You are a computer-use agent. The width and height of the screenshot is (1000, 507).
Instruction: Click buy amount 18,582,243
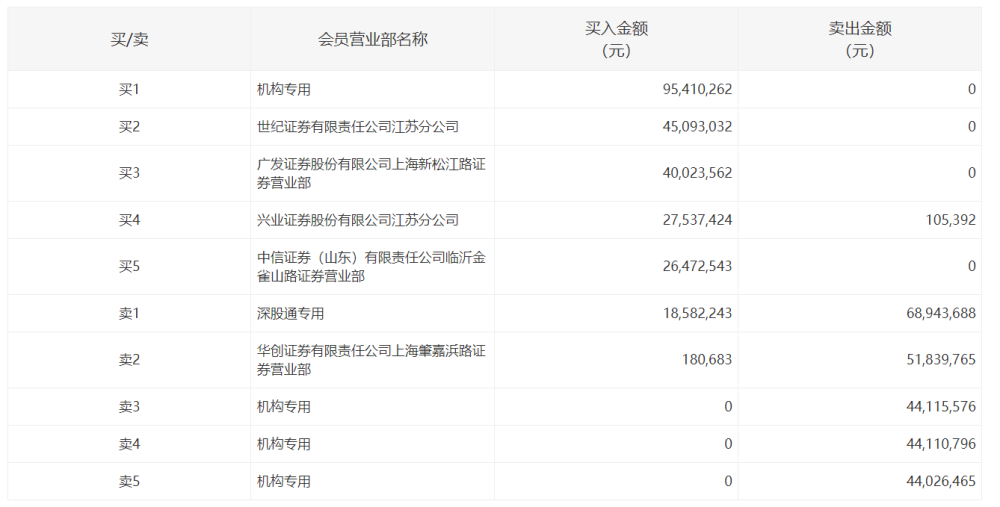coord(697,313)
